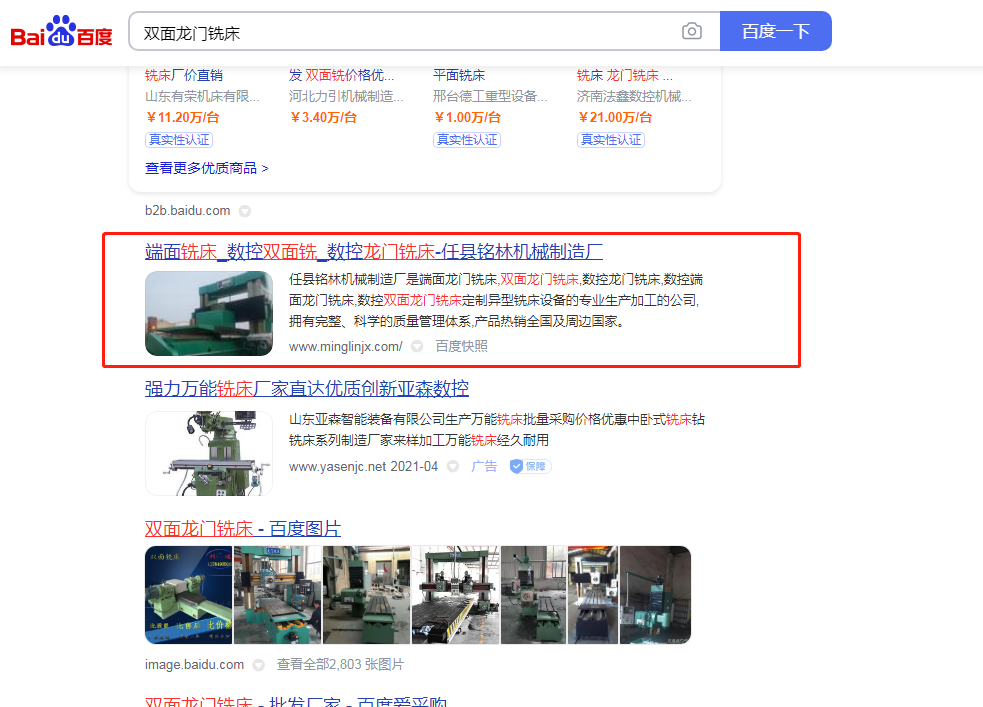
Task: Click www.minglinjx.com/ URL
Action: point(345,346)
